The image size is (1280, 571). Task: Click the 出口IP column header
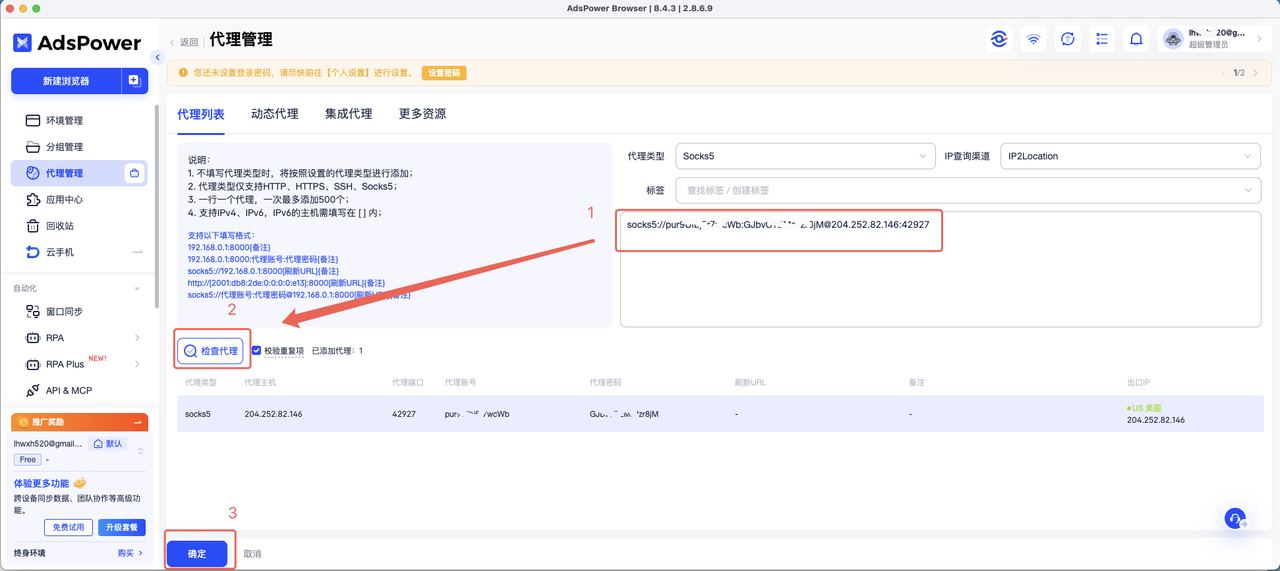pyautogui.click(x=1138, y=383)
